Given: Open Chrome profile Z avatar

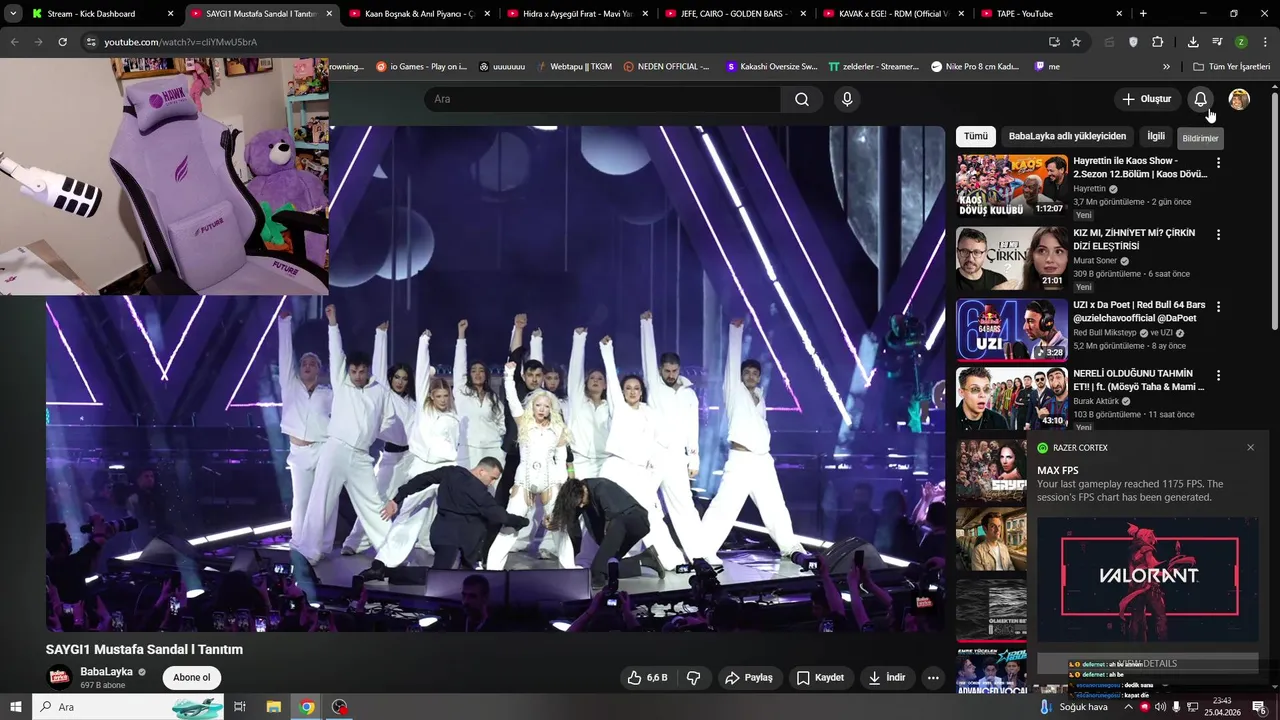Looking at the screenshot, I should point(1241,42).
